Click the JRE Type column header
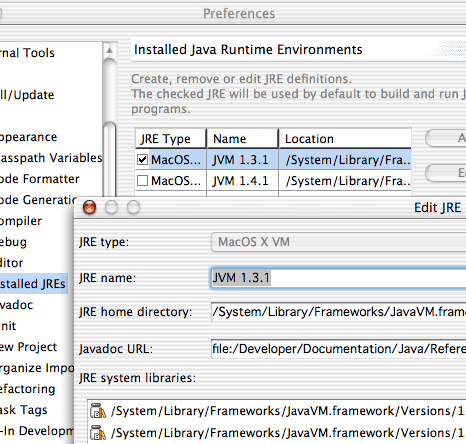 (171, 139)
